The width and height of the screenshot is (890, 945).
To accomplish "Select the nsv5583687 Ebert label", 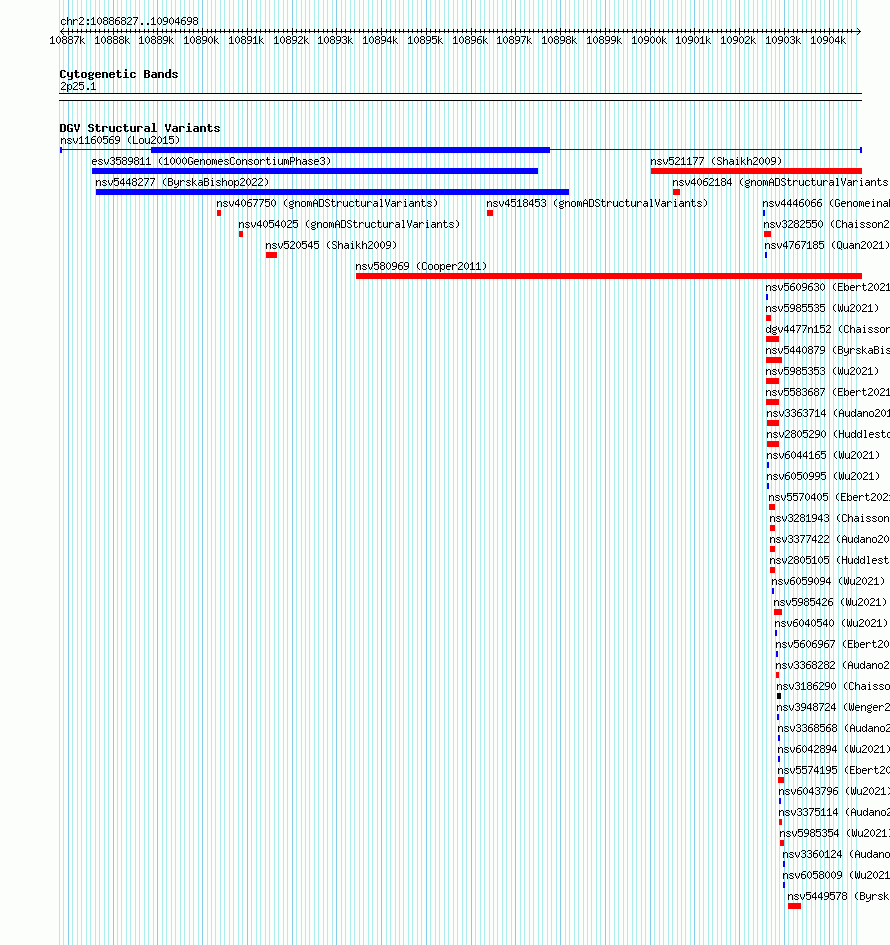I will click(x=827, y=392).
